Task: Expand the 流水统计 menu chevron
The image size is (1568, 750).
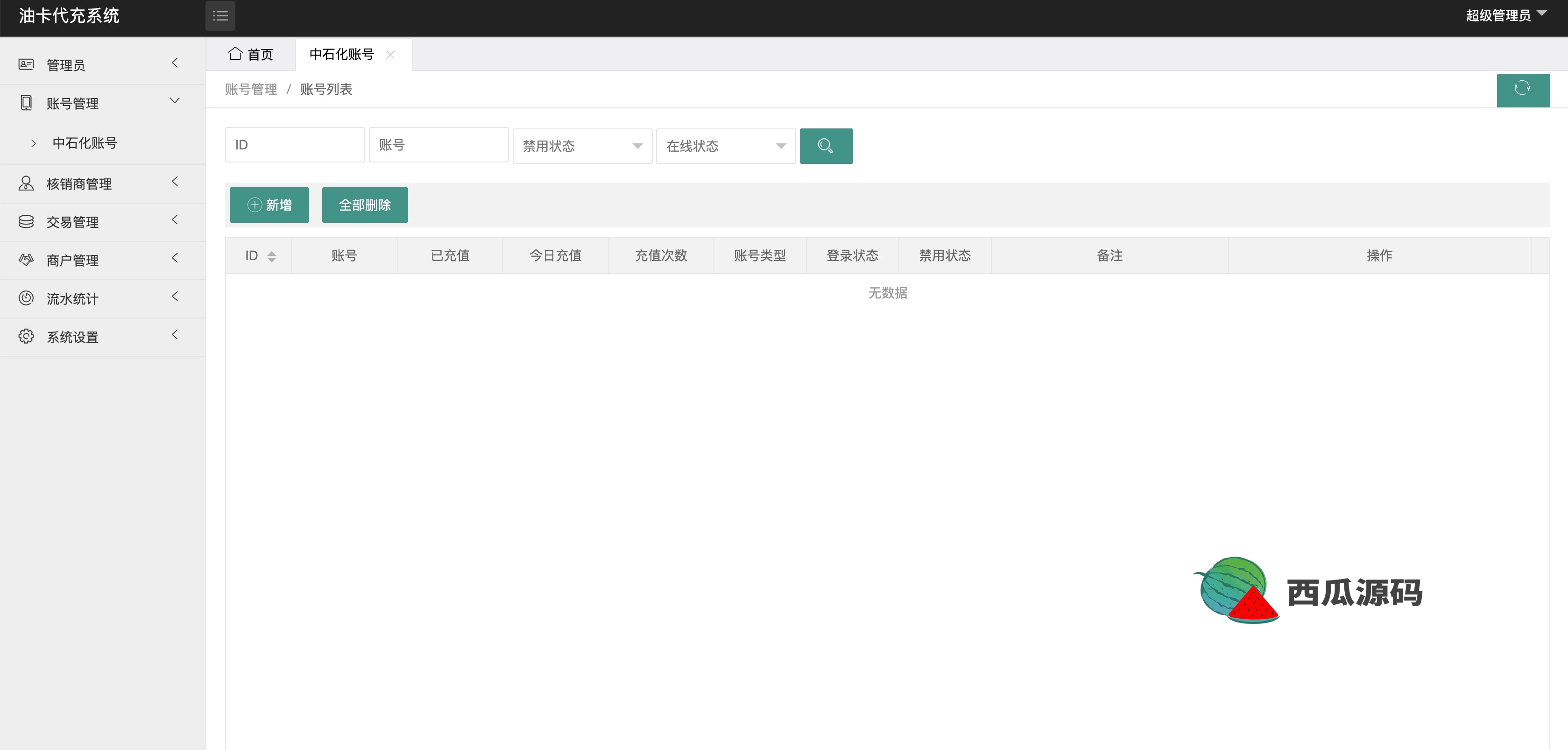Action: coord(175,297)
